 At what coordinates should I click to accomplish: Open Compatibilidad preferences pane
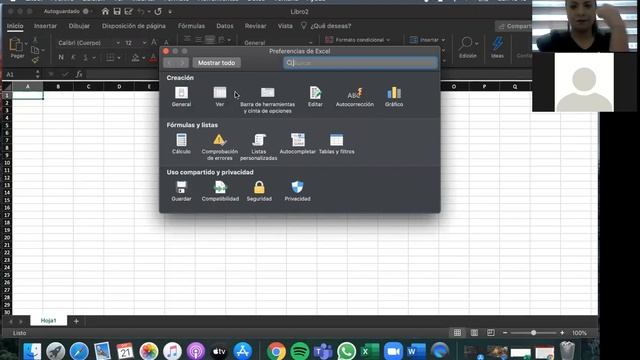click(220, 191)
